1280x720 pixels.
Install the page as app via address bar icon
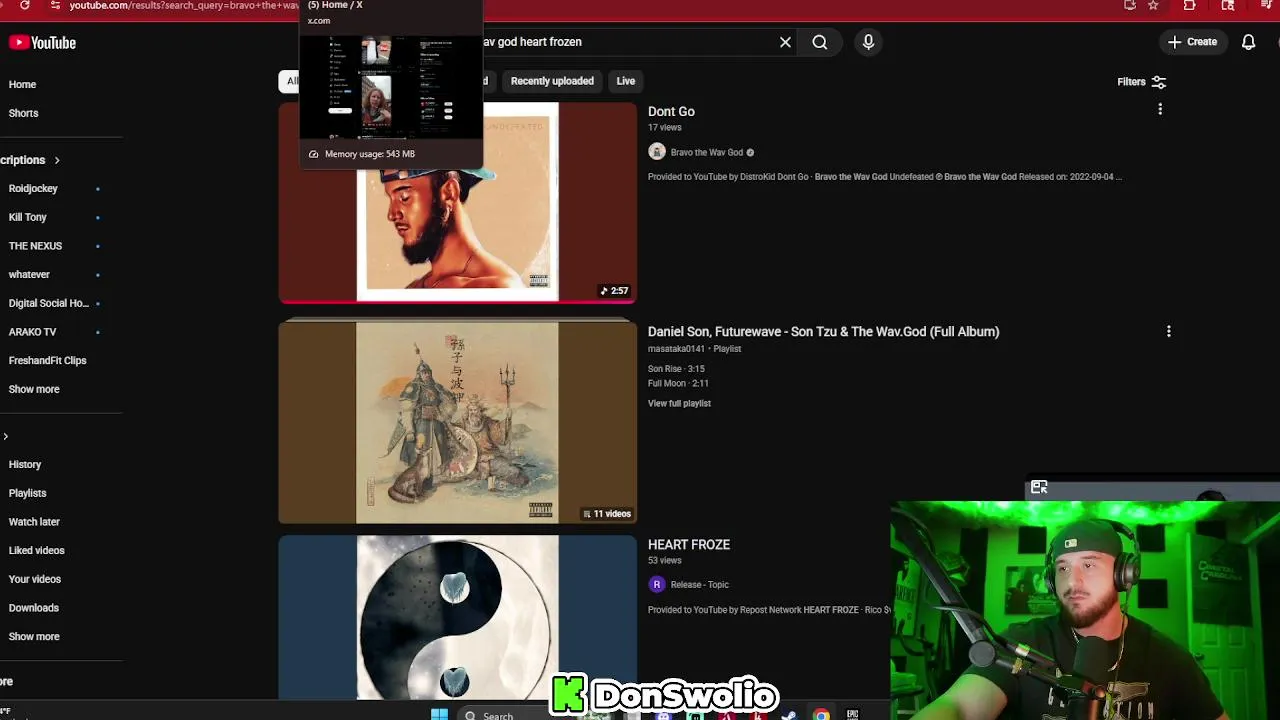click(x=1130, y=5)
